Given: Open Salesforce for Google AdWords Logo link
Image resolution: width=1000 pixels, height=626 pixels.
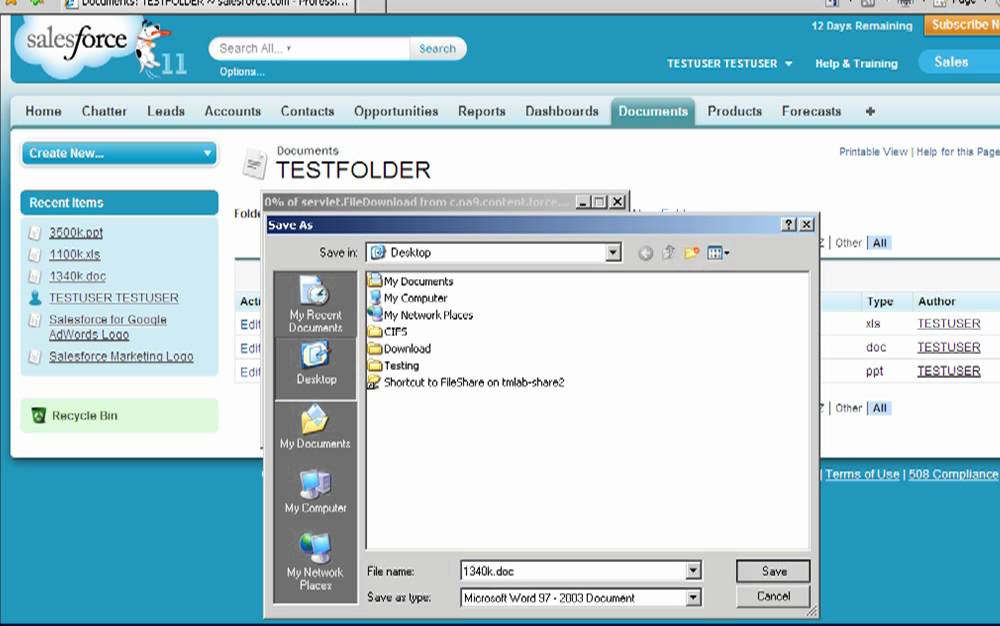Looking at the screenshot, I should pyautogui.click(x=108, y=327).
